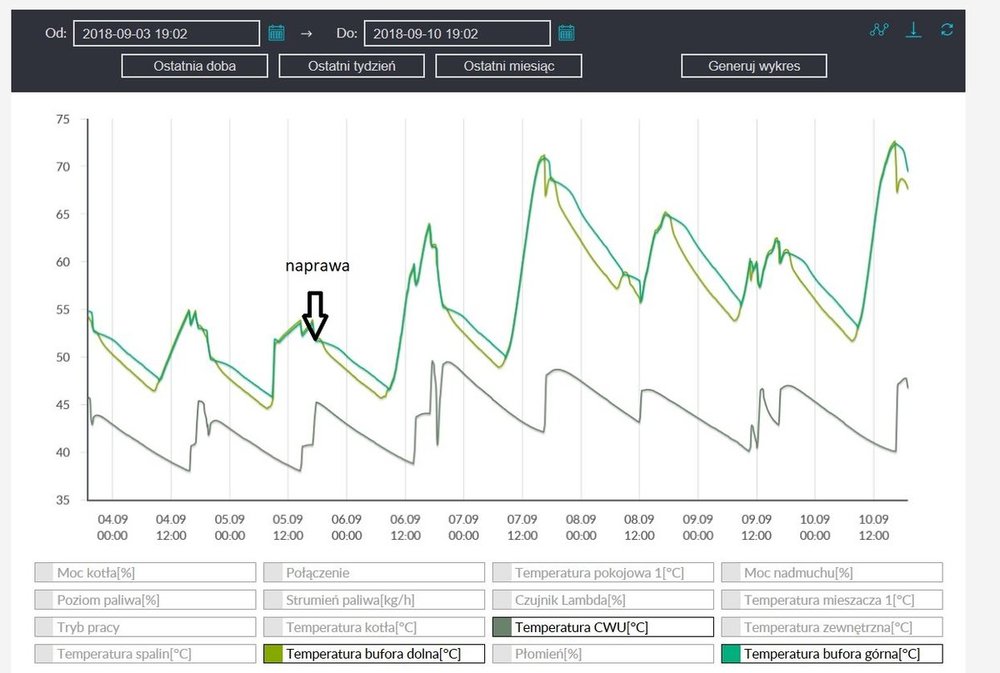Click the 'Do' end date field
1000x673 pixels.
click(x=456, y=33)
